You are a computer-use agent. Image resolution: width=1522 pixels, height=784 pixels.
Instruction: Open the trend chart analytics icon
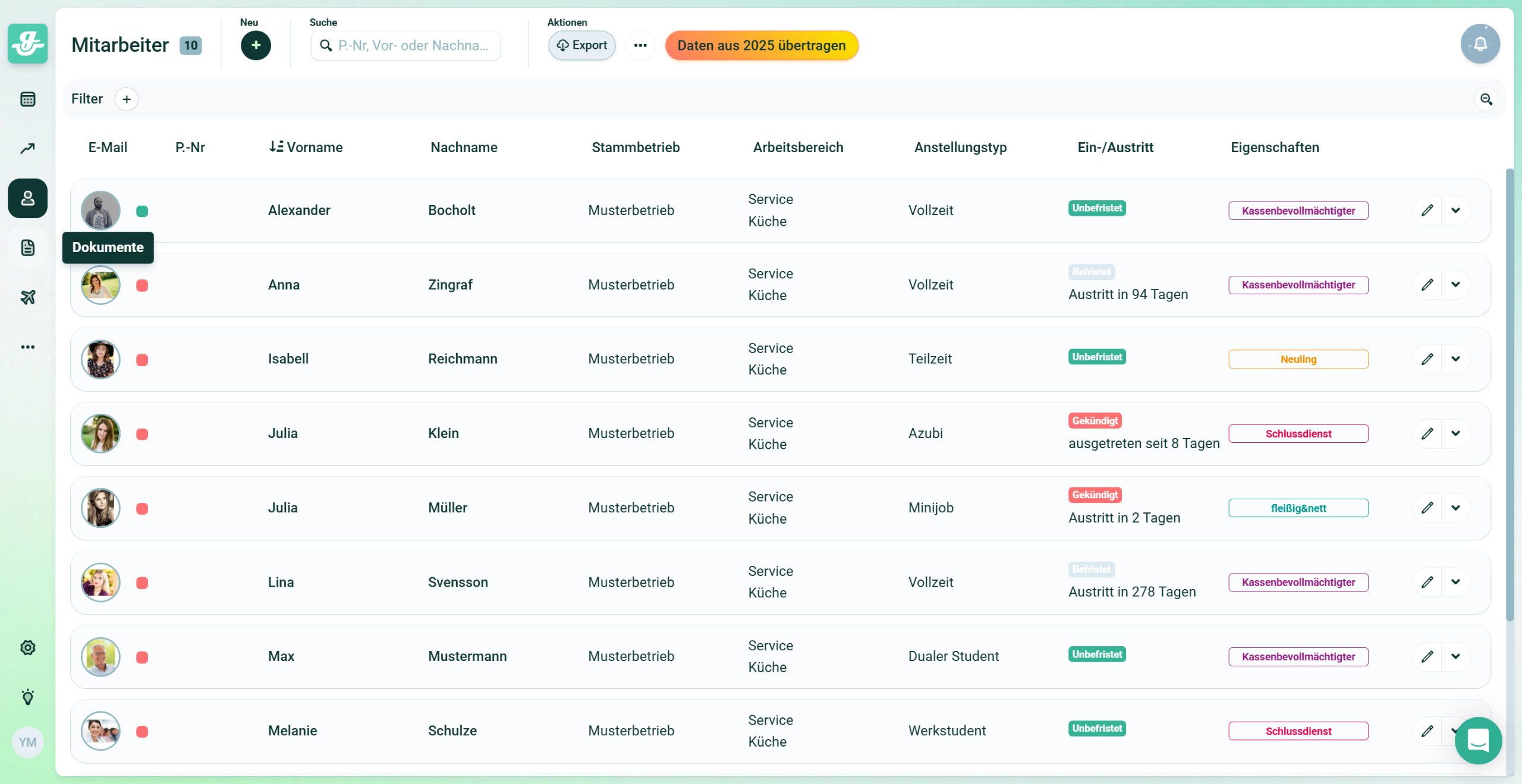(x=27, y=149)
